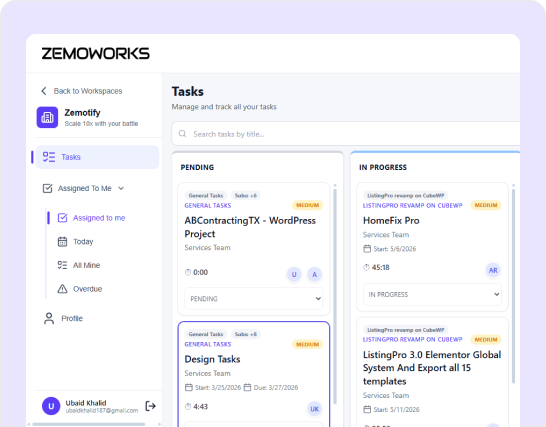
Task: Click the logout icon next to Ubaid Khalid
Action: [150, 406]
